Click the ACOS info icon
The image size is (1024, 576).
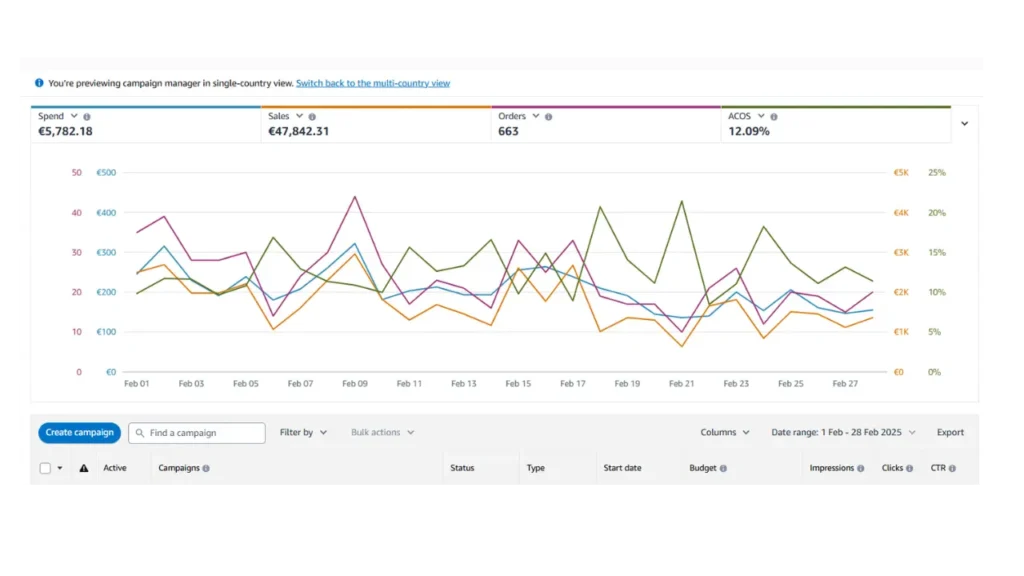774,117
